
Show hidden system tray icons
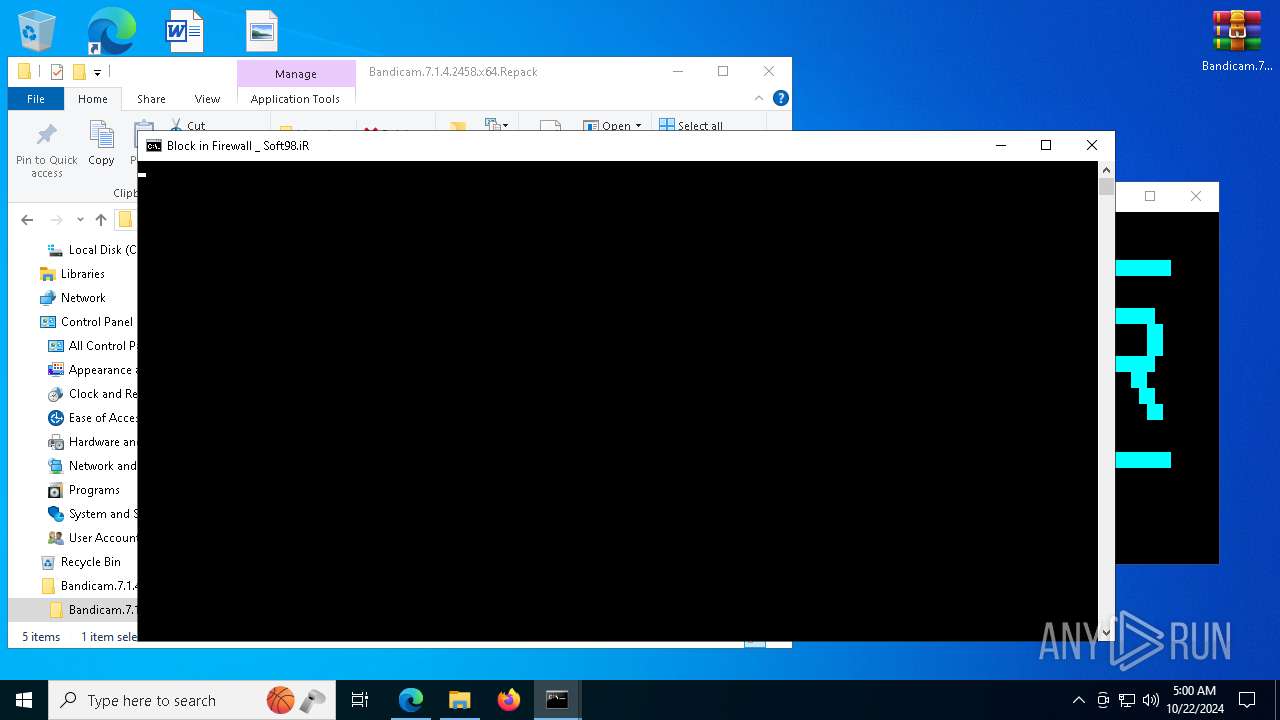click(x=1078, y=700)
